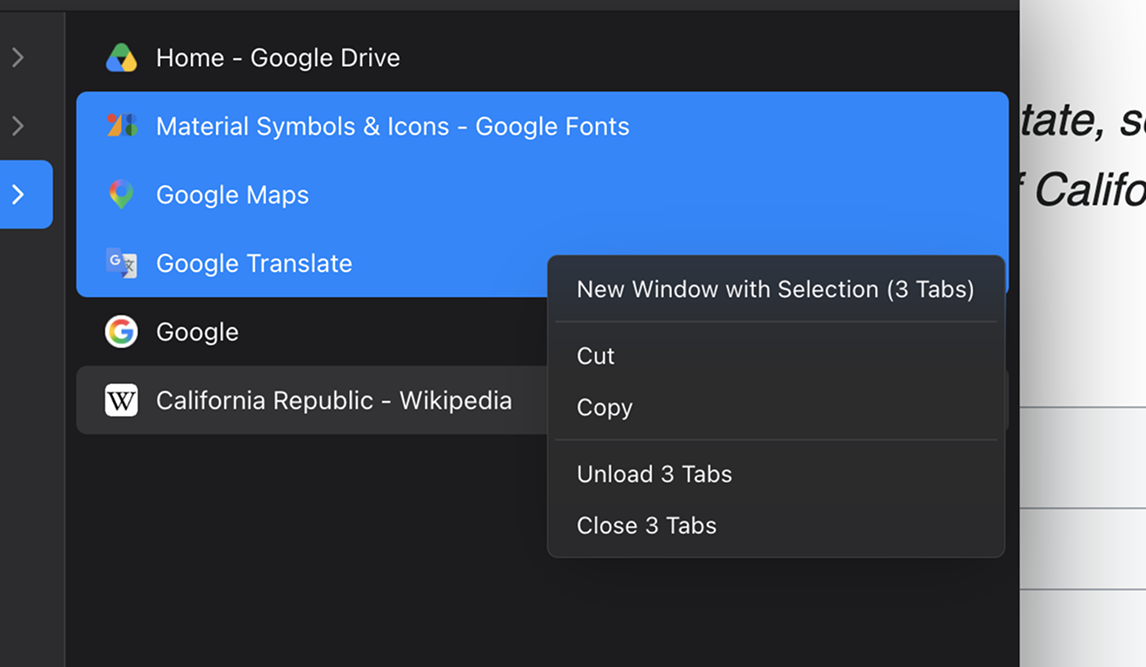
Task: Click the Google G favicon
Action: click(x=121, y=332)
